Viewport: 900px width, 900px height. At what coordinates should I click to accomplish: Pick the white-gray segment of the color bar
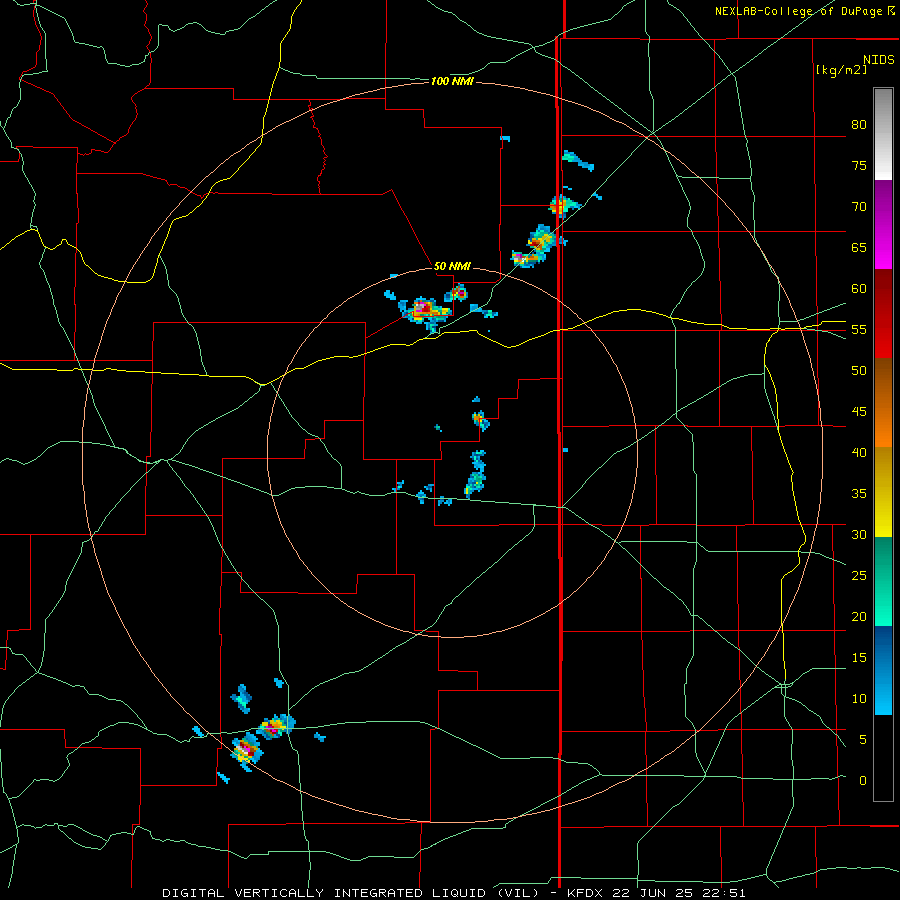pos(883,134)
